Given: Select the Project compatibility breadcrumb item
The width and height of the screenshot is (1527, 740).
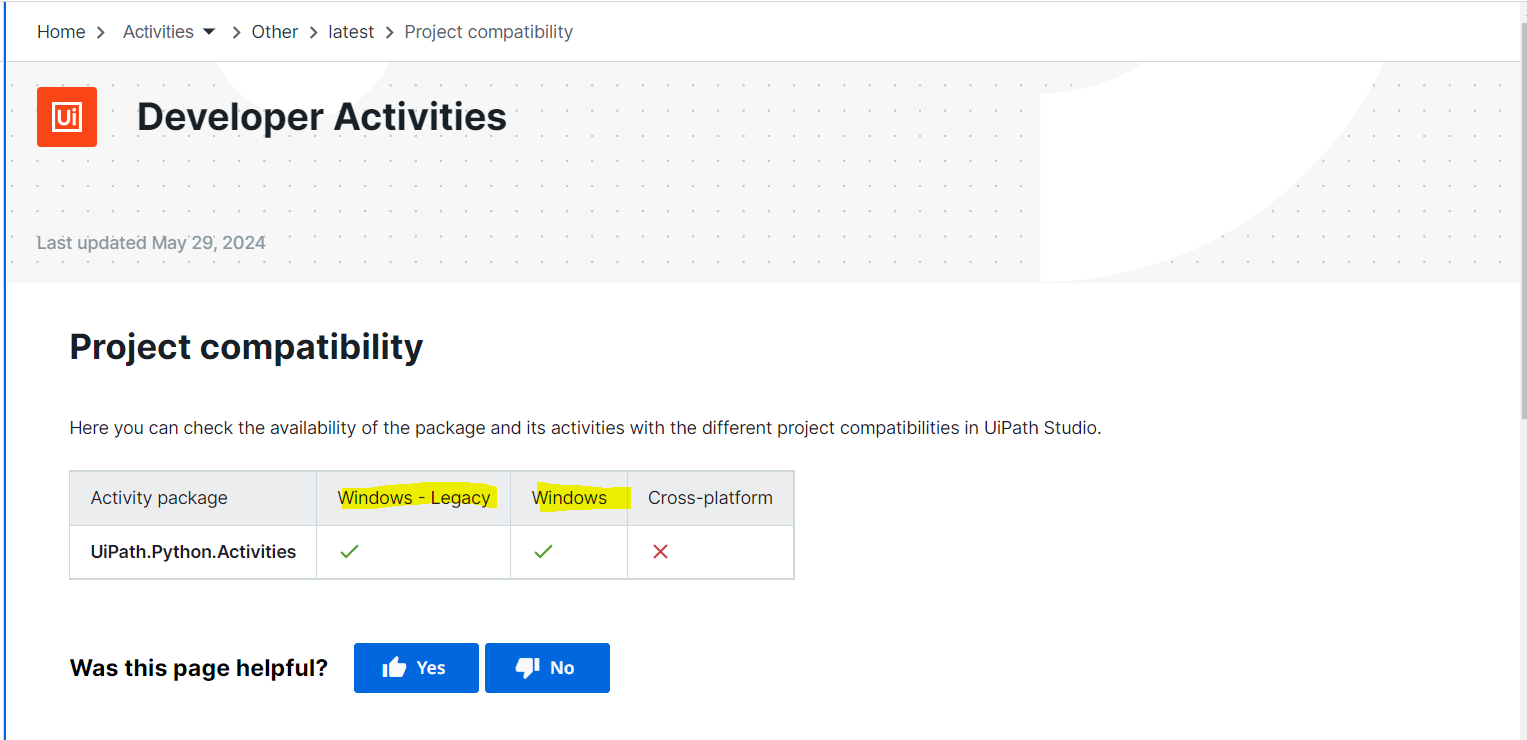Looking at the screenshot, I should pos(488,32).
